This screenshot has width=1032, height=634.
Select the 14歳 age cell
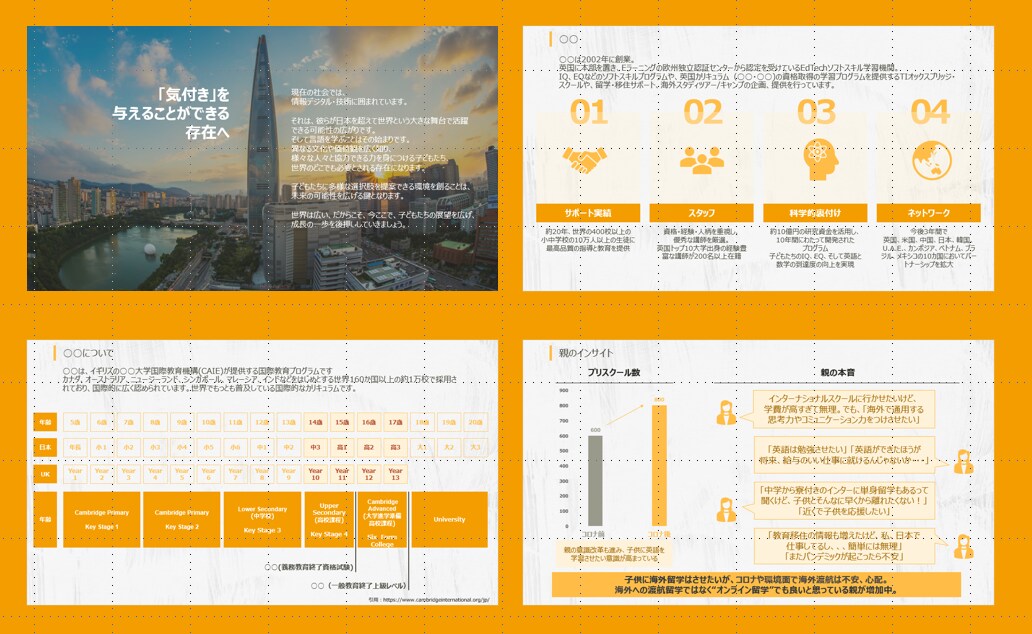coord(315,422)
